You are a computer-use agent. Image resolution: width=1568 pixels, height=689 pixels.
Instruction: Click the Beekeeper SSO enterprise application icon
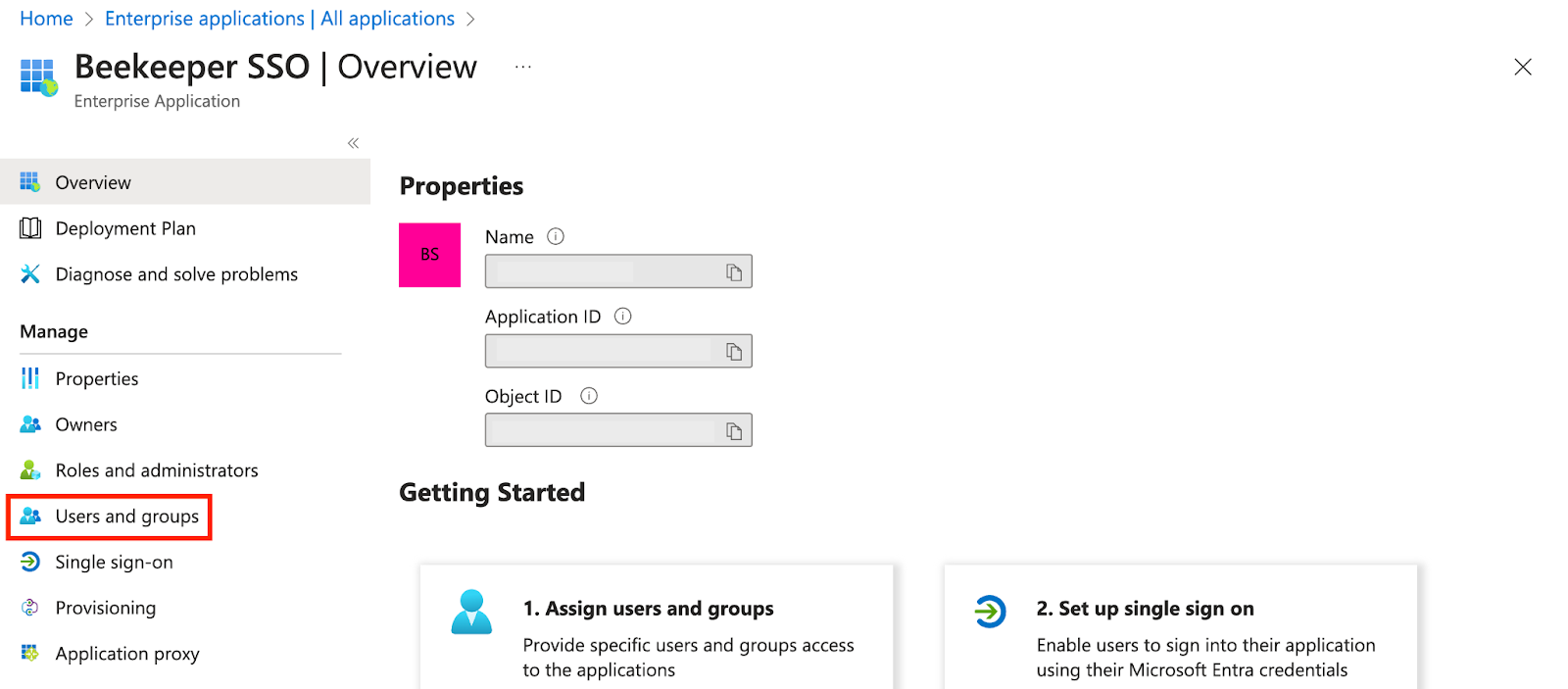tap(39, 77)
